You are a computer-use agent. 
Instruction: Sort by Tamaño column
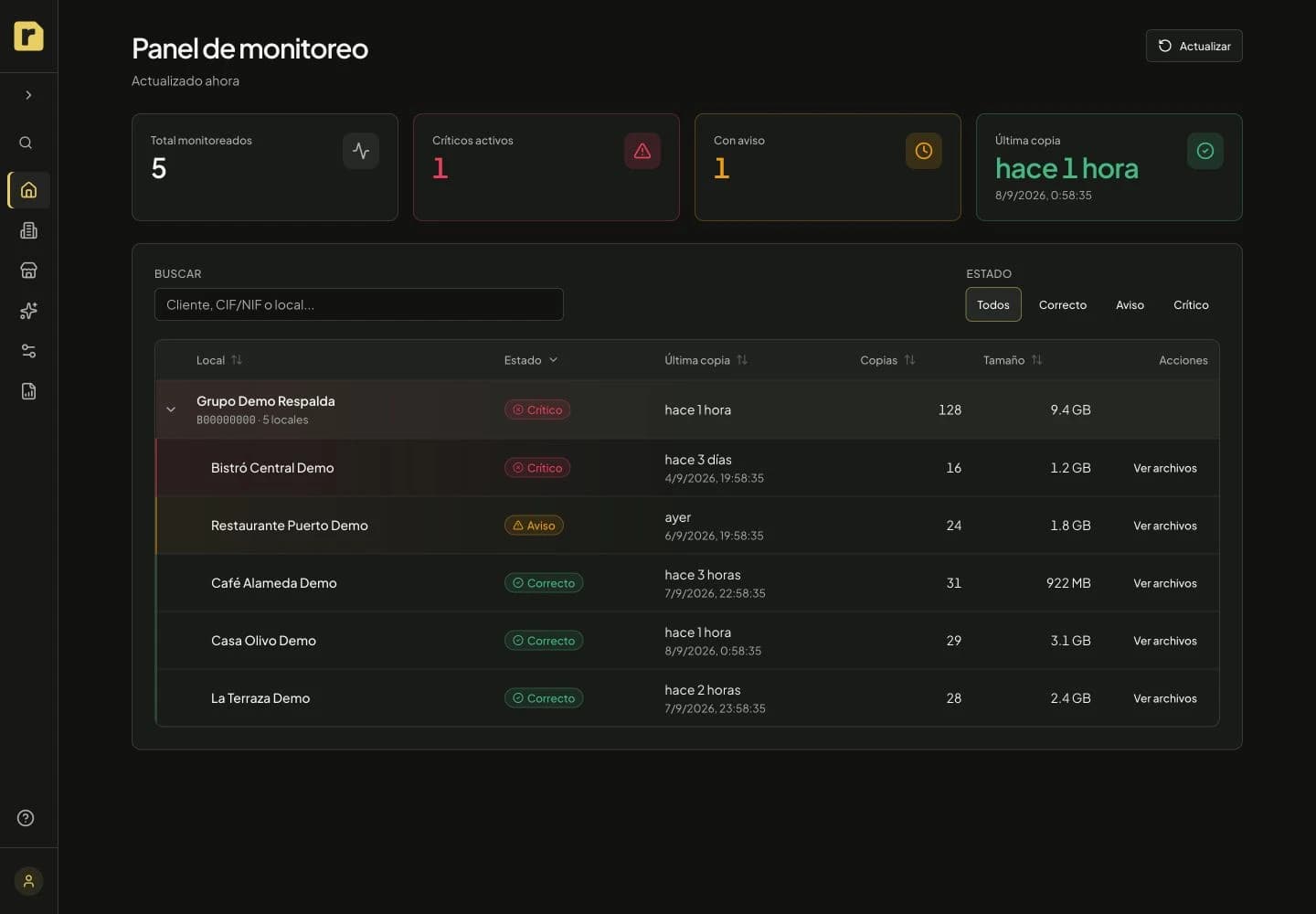pyautogui.click(x=1013, y=360)
